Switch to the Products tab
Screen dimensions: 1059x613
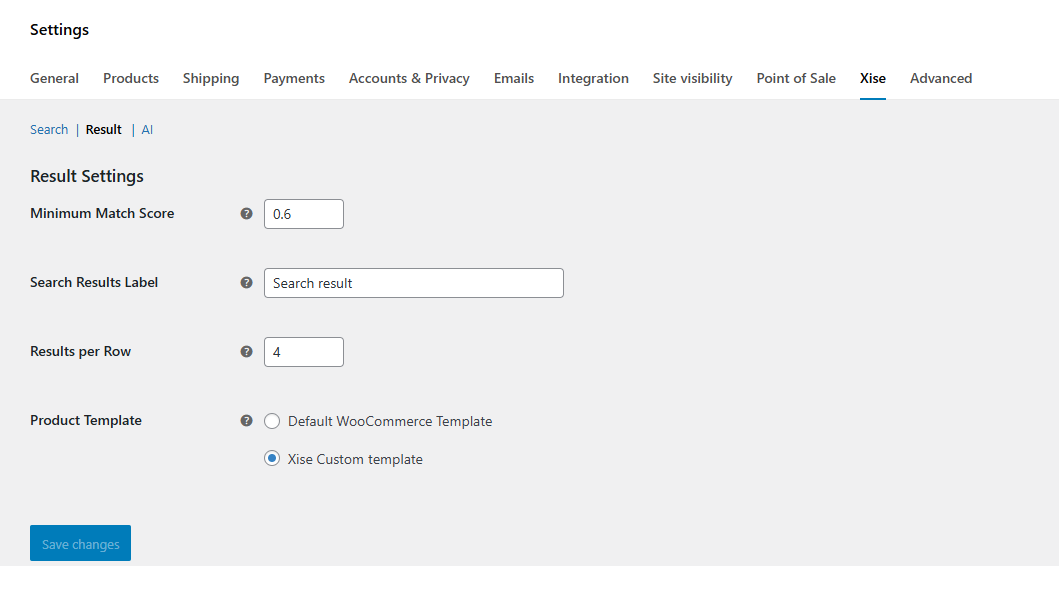pyautogui.click(x=131, y=78)
